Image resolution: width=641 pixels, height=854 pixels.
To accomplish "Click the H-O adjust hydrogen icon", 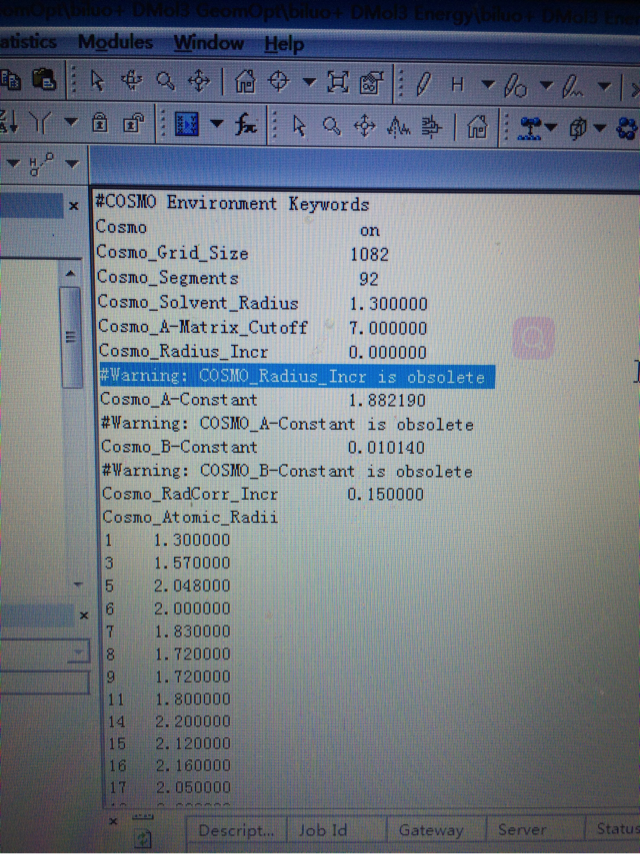I will tap(41, 164).
